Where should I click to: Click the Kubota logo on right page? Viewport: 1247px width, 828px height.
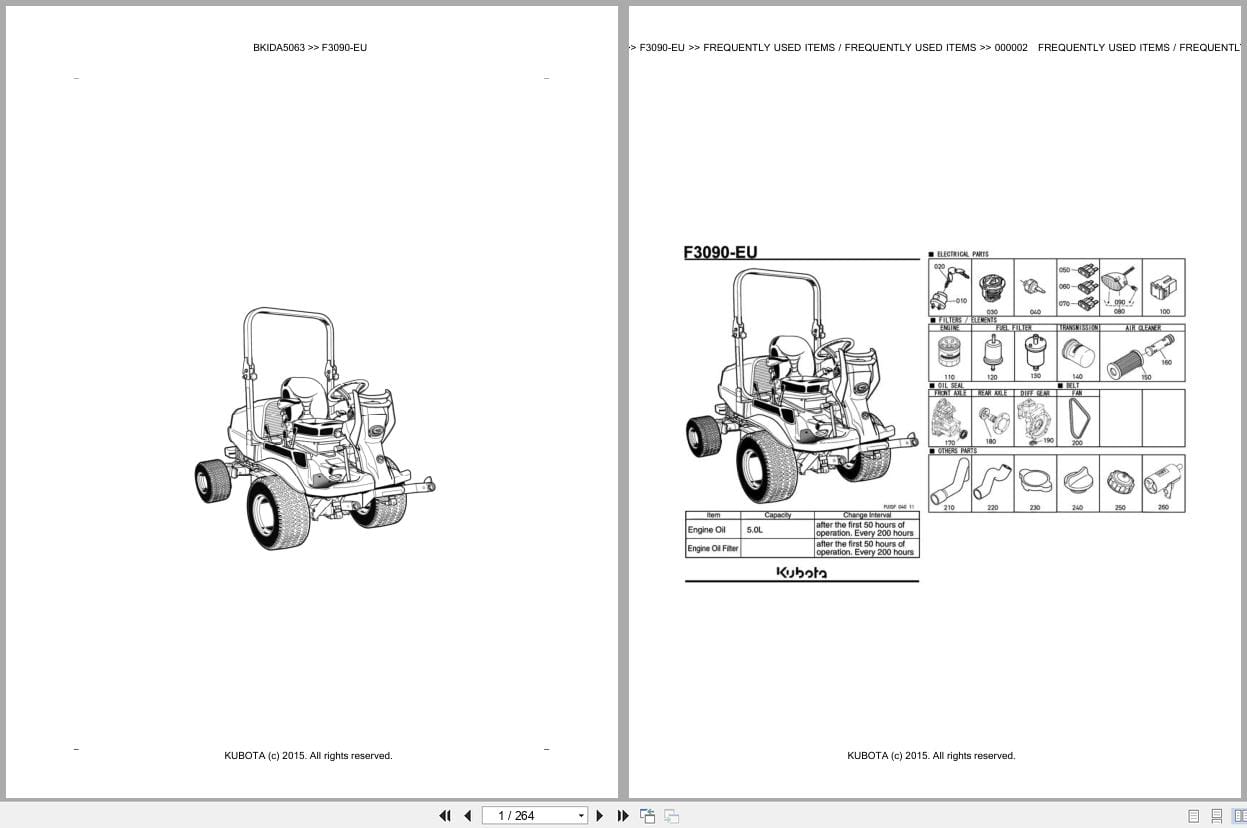(x=802, y=573)
